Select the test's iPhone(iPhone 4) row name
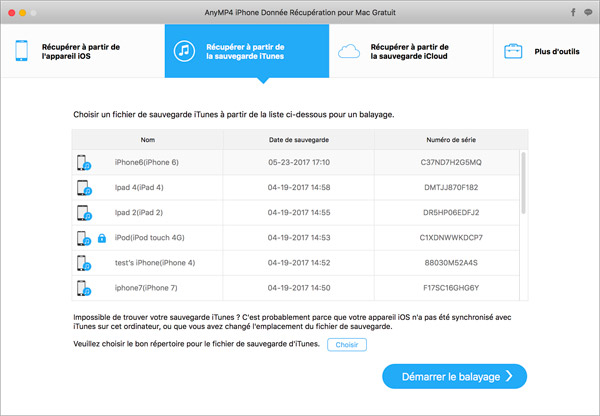The image size is (600, 416). pos(155,263)
